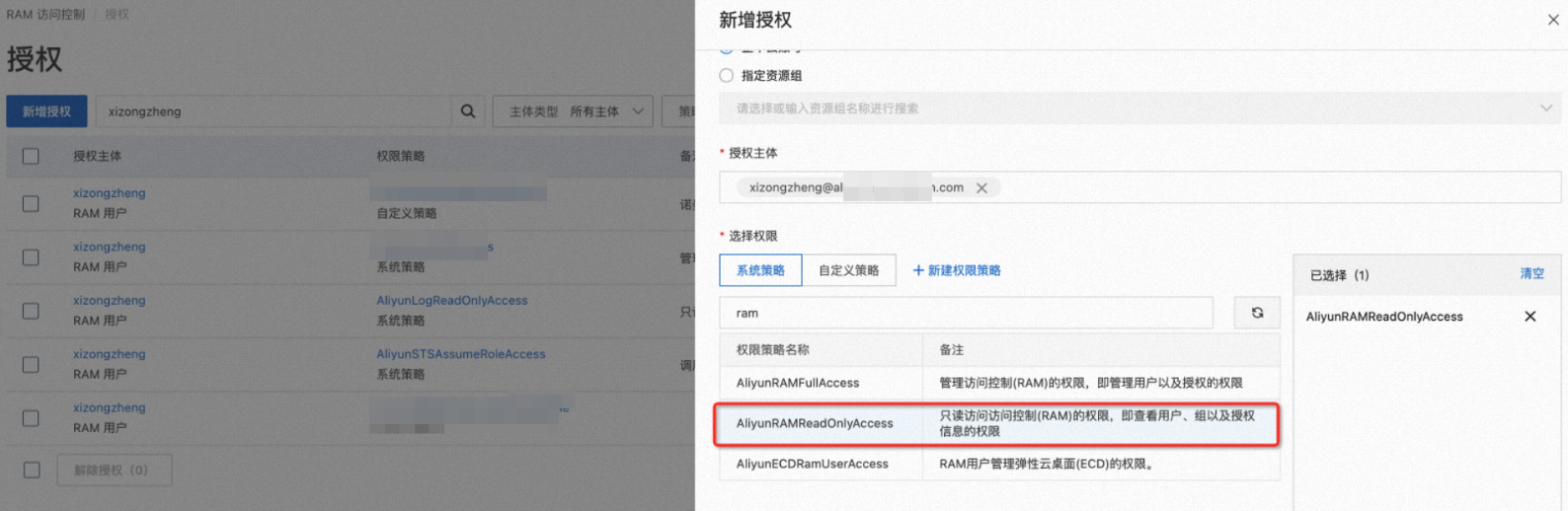Click the 清空 link

click(1531, 274)
